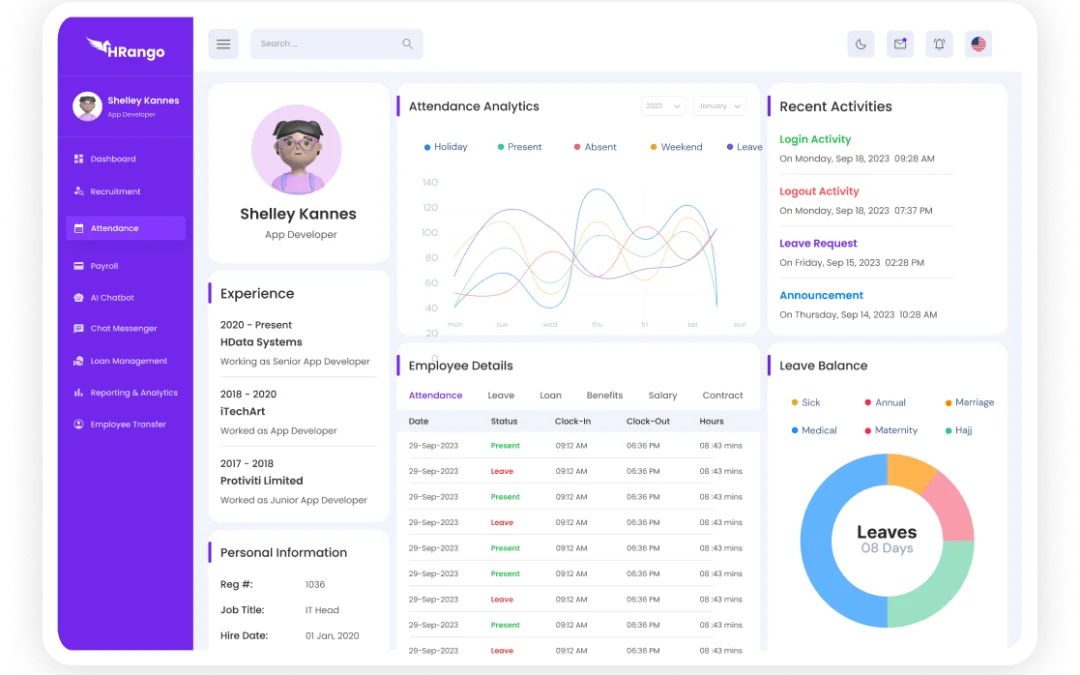Toggle the Absent legend series

[x=595, y=147]
